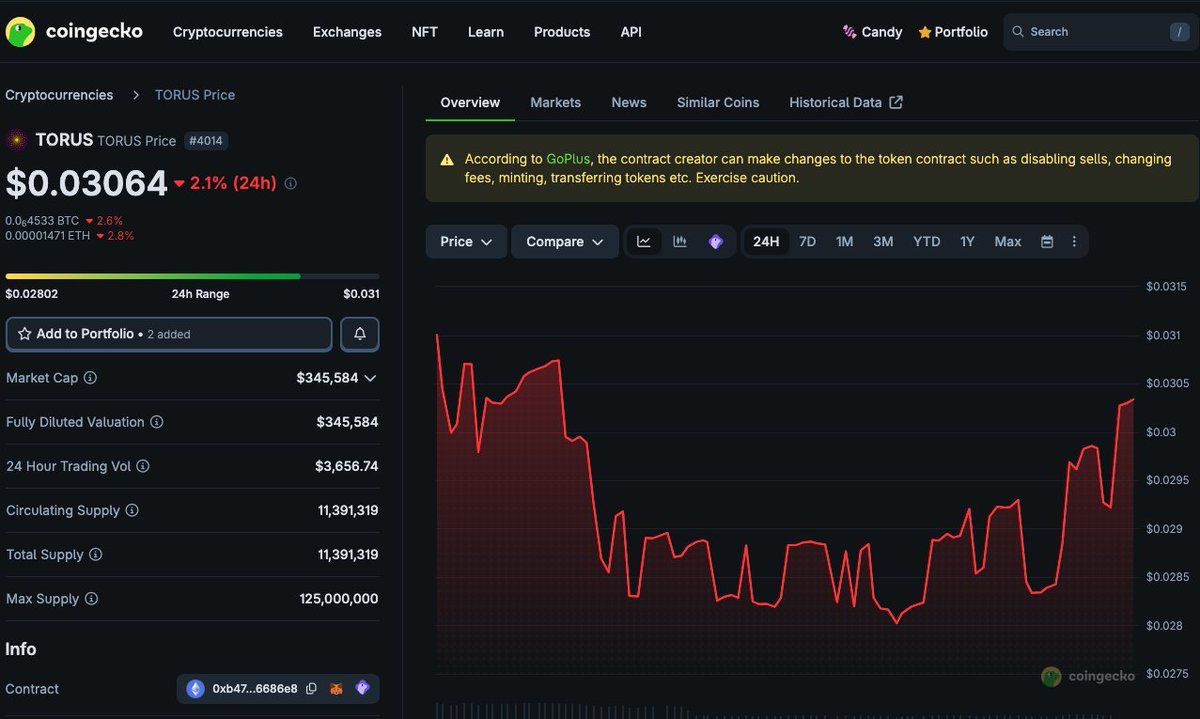
Task: Select the 1M chart range
Action: [844, 242]
